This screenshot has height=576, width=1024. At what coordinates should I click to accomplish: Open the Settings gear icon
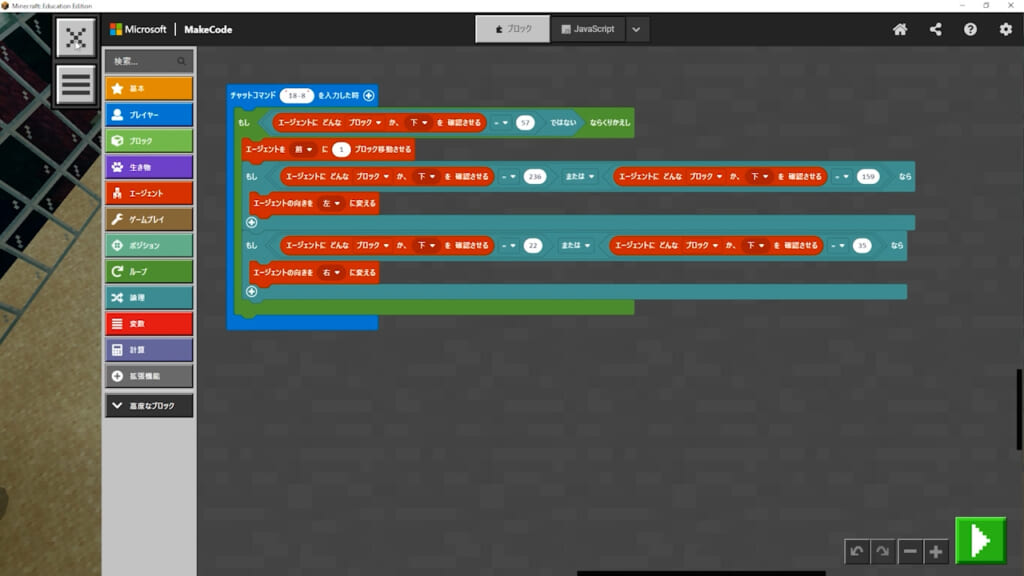(x=1005, y=29)
